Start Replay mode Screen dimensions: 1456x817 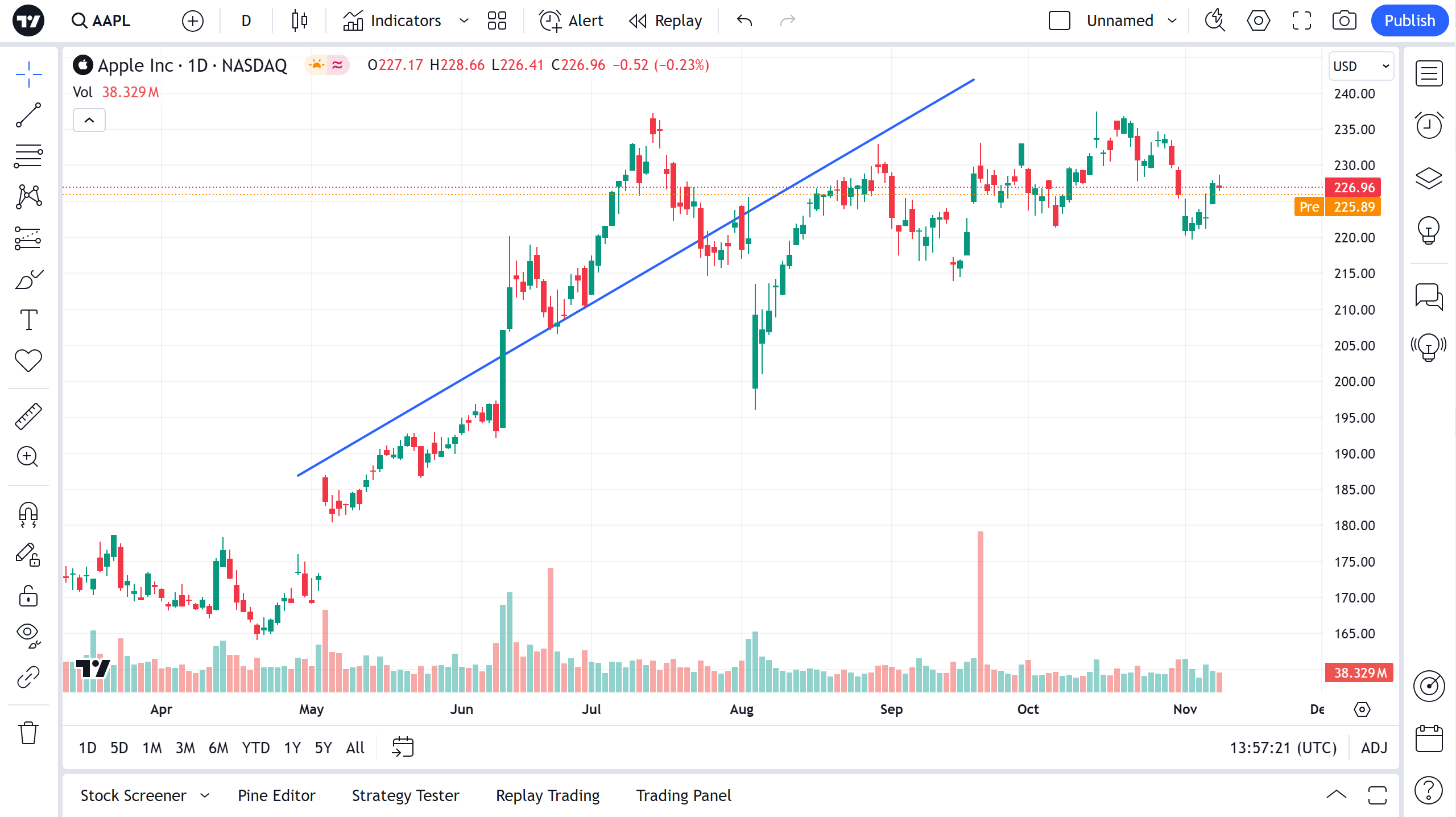(665, 20)
